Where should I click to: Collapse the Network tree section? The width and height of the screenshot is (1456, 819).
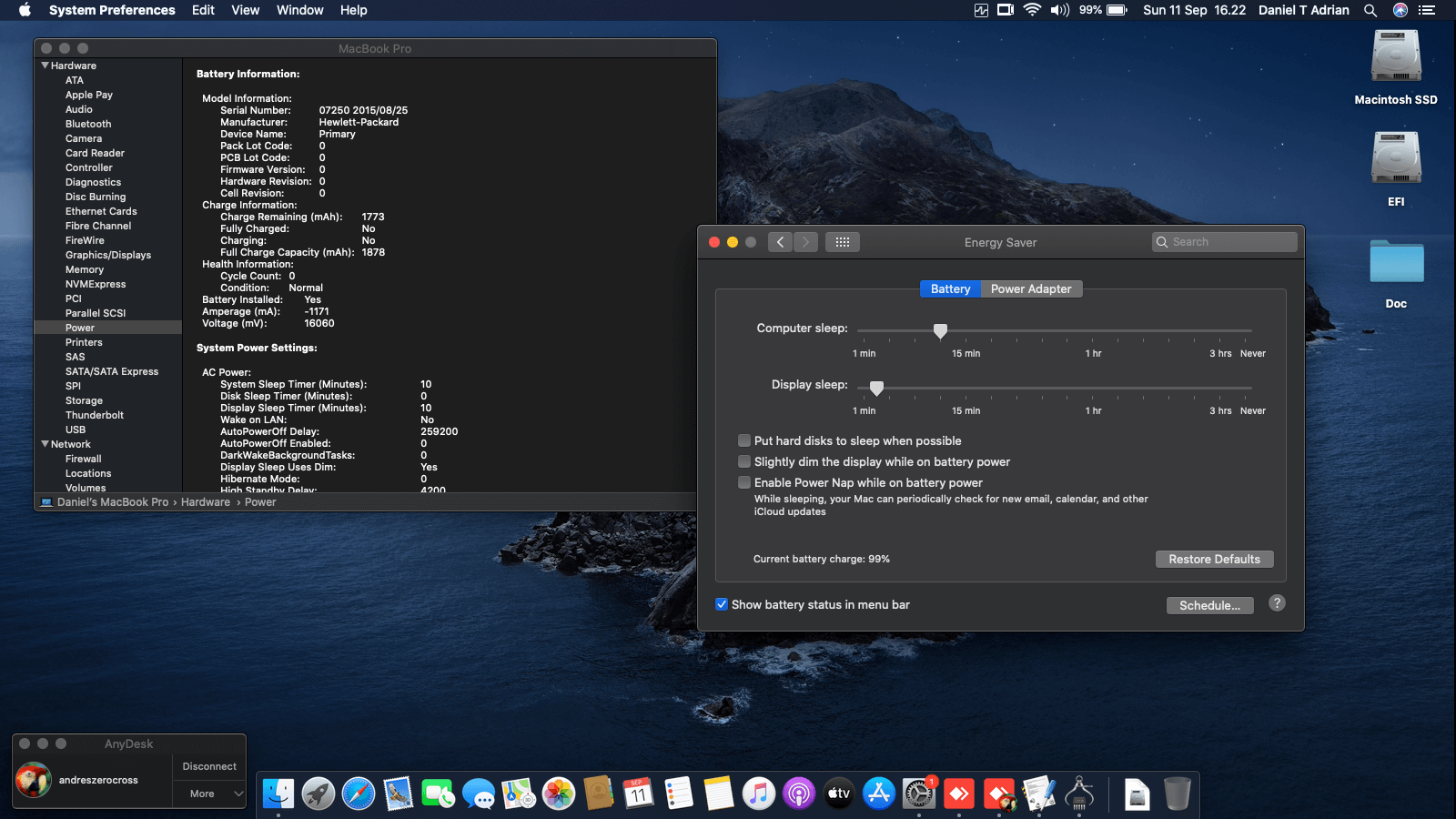tap(45, 444)
